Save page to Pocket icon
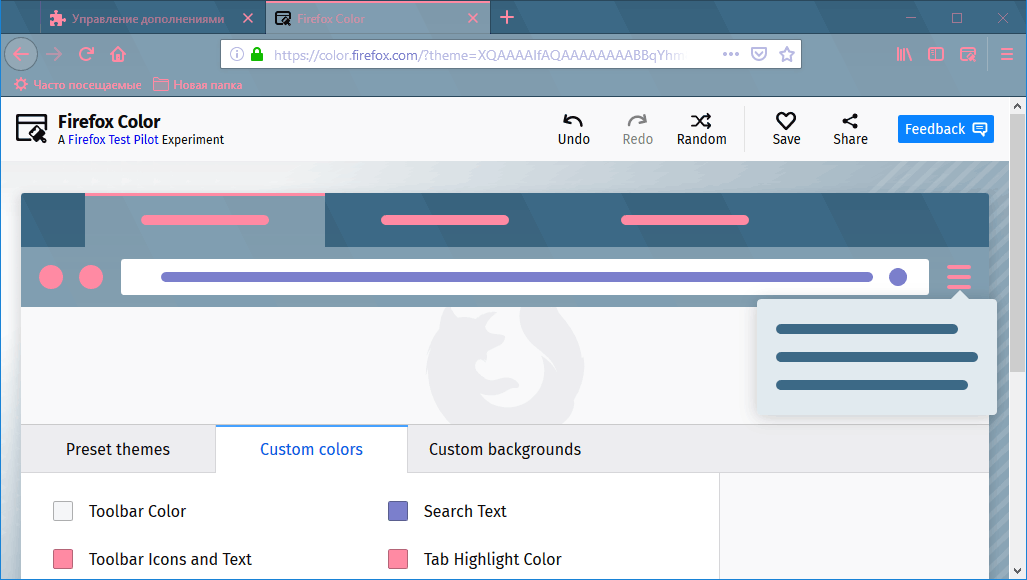The height and width of the screenshot is (580, 1027). (758, 54)
